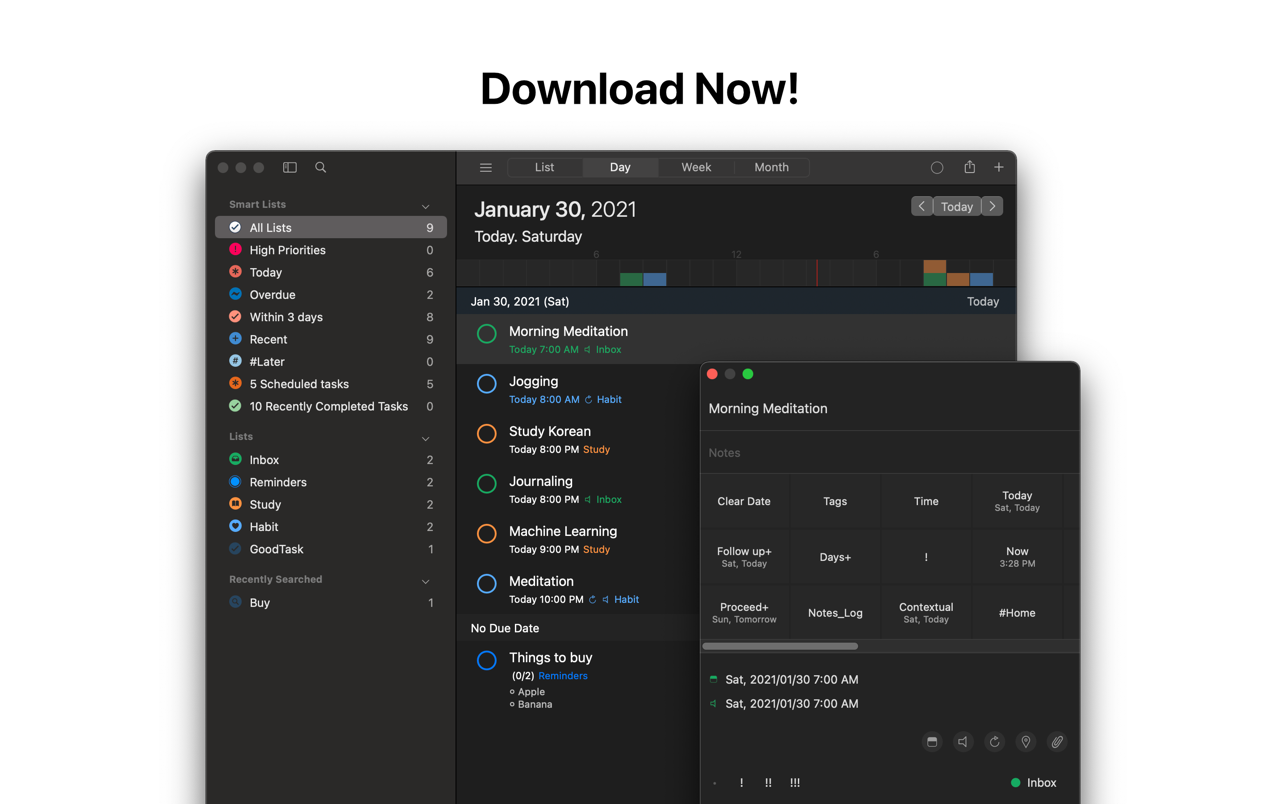Click the hamburger menu icon in toolbar
The image size is (1286, 804).
(486, 168)
